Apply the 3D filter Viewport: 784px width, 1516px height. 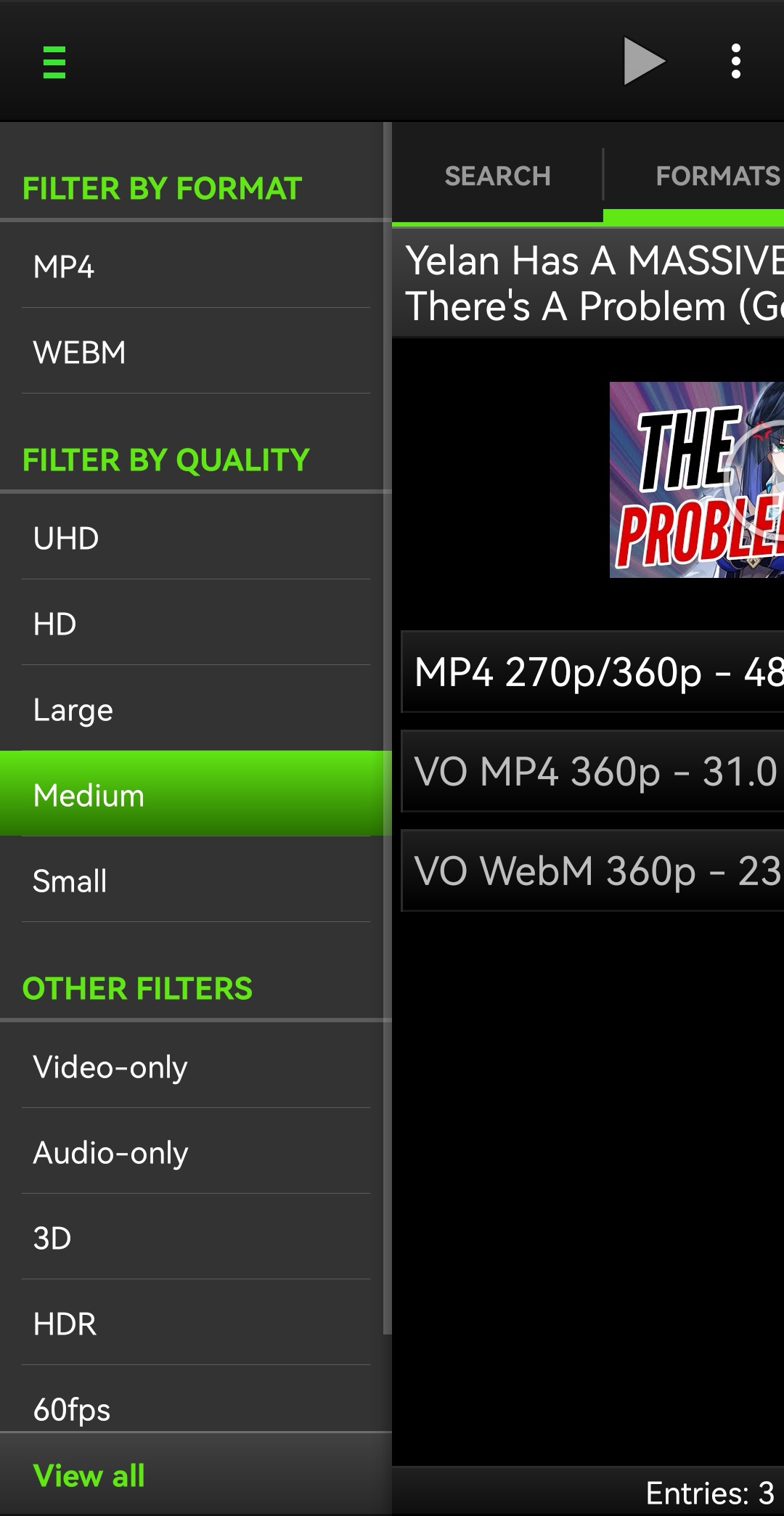pos(196,1237)
